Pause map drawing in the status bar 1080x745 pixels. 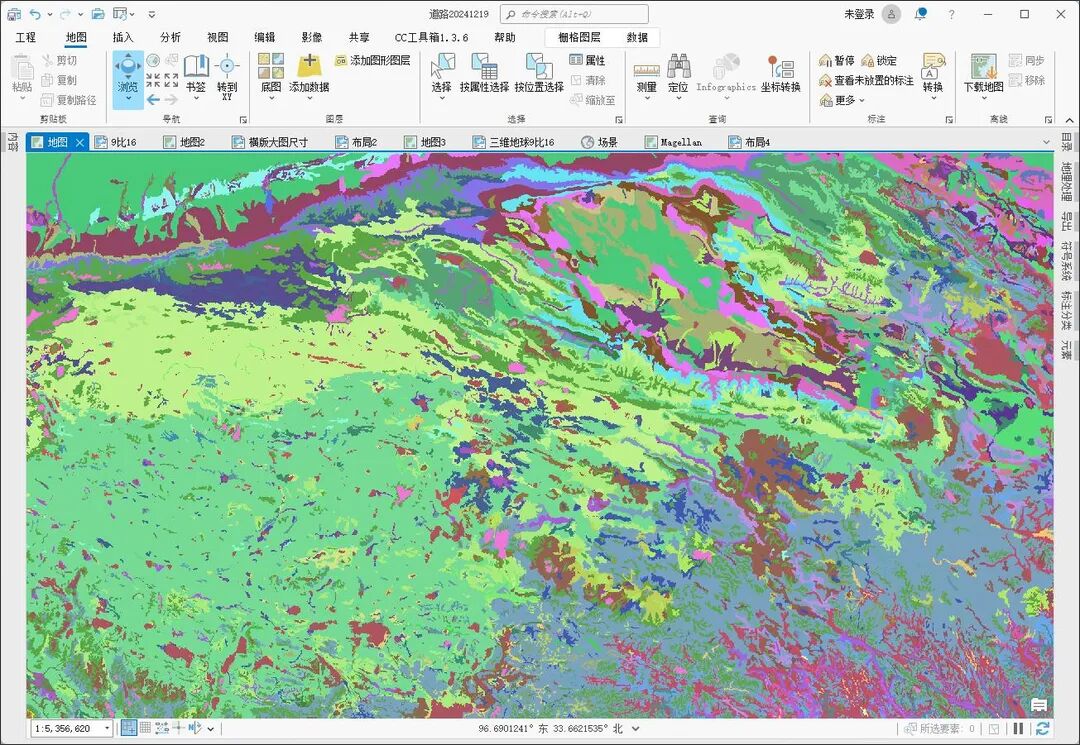[1018, 728]
